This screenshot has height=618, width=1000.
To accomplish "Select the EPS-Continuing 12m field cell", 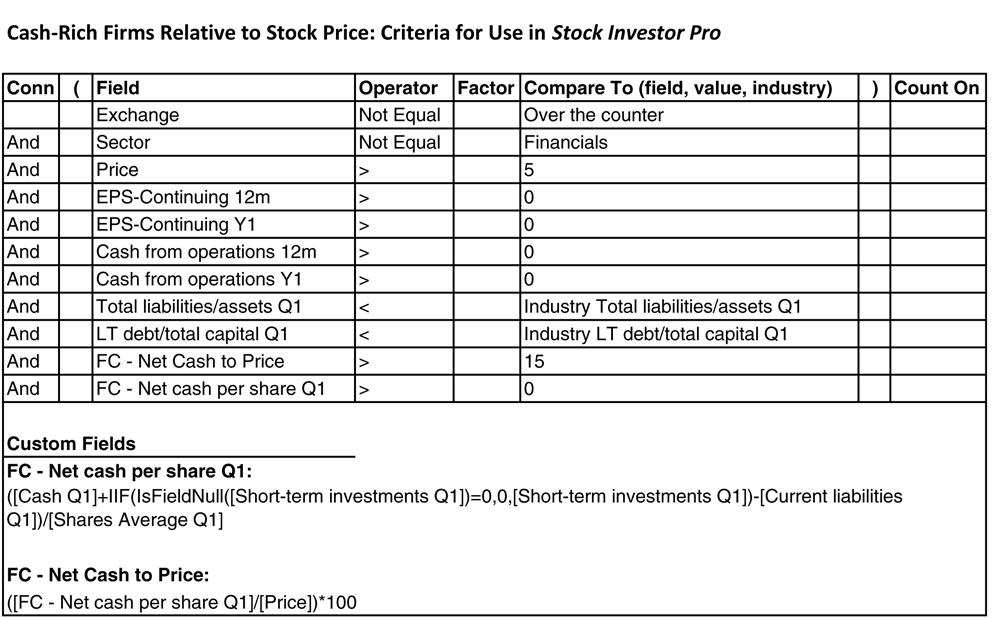I will (x=223, y=197).
